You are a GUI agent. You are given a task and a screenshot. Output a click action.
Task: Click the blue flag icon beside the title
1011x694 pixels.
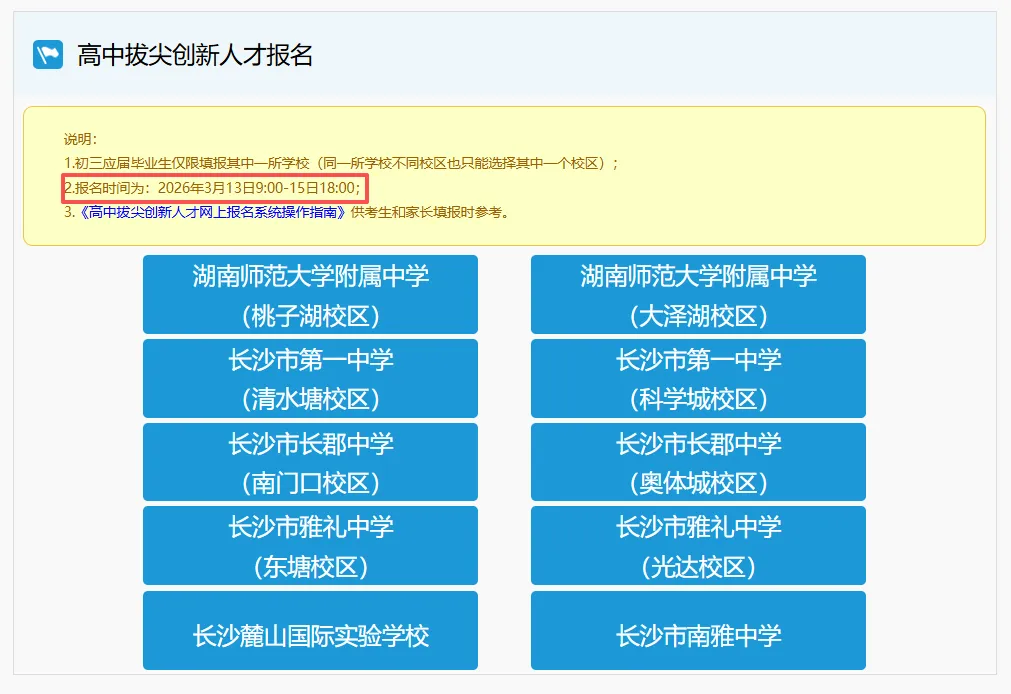[x=48, y=55]
